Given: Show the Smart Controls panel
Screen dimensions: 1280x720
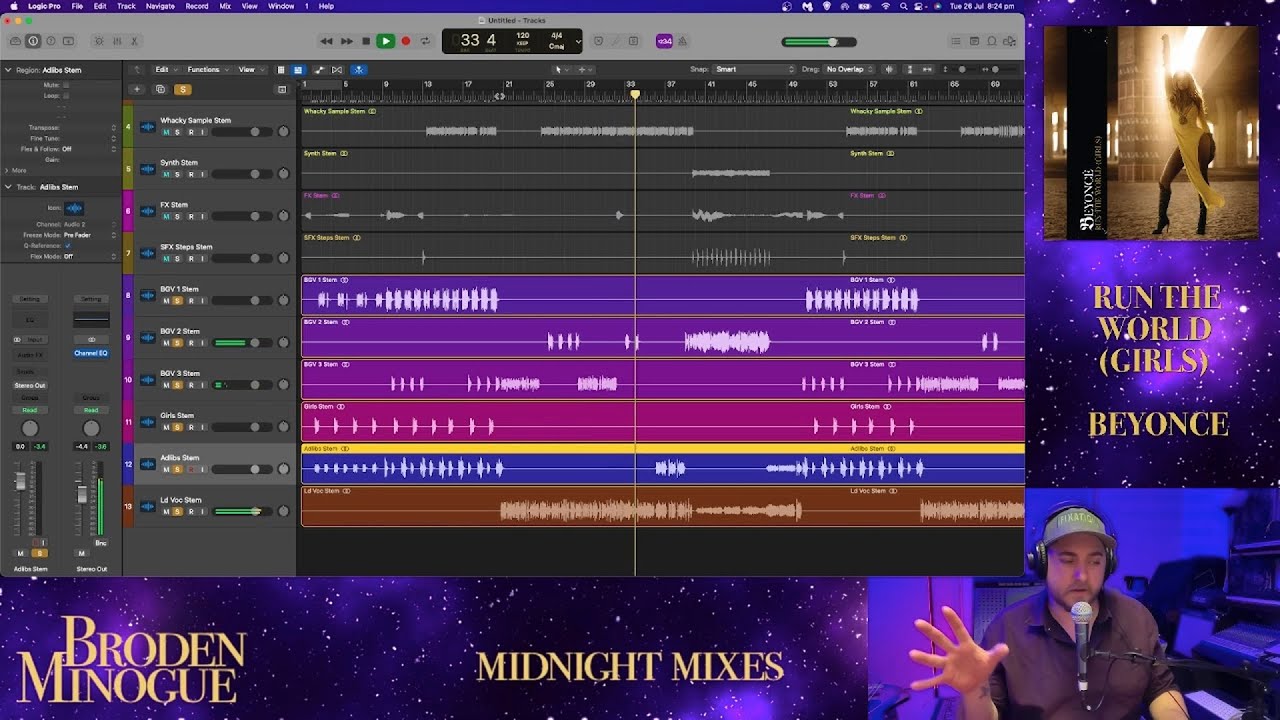Looking at the screenshot, I should click(x=98, y=41).
